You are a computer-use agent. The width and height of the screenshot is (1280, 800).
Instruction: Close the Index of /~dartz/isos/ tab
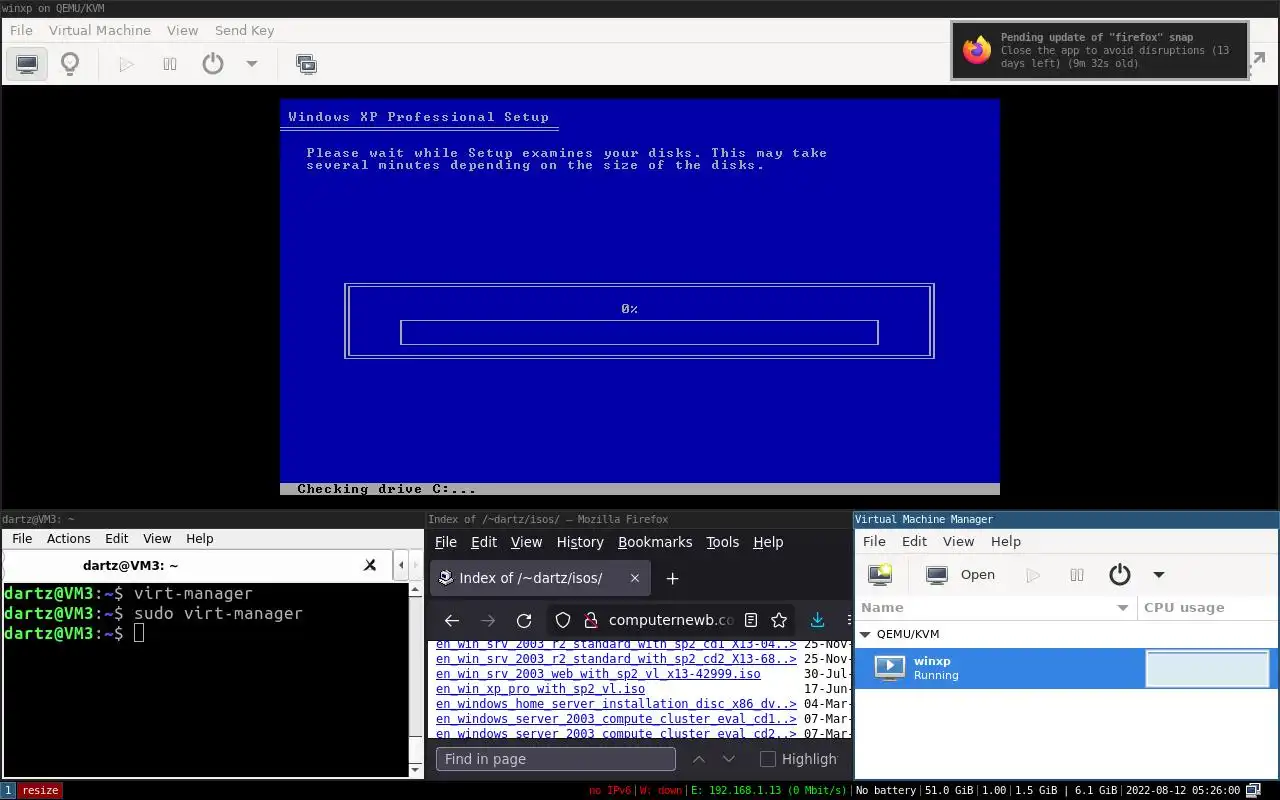pyautogui.click(x=634, y=578)
